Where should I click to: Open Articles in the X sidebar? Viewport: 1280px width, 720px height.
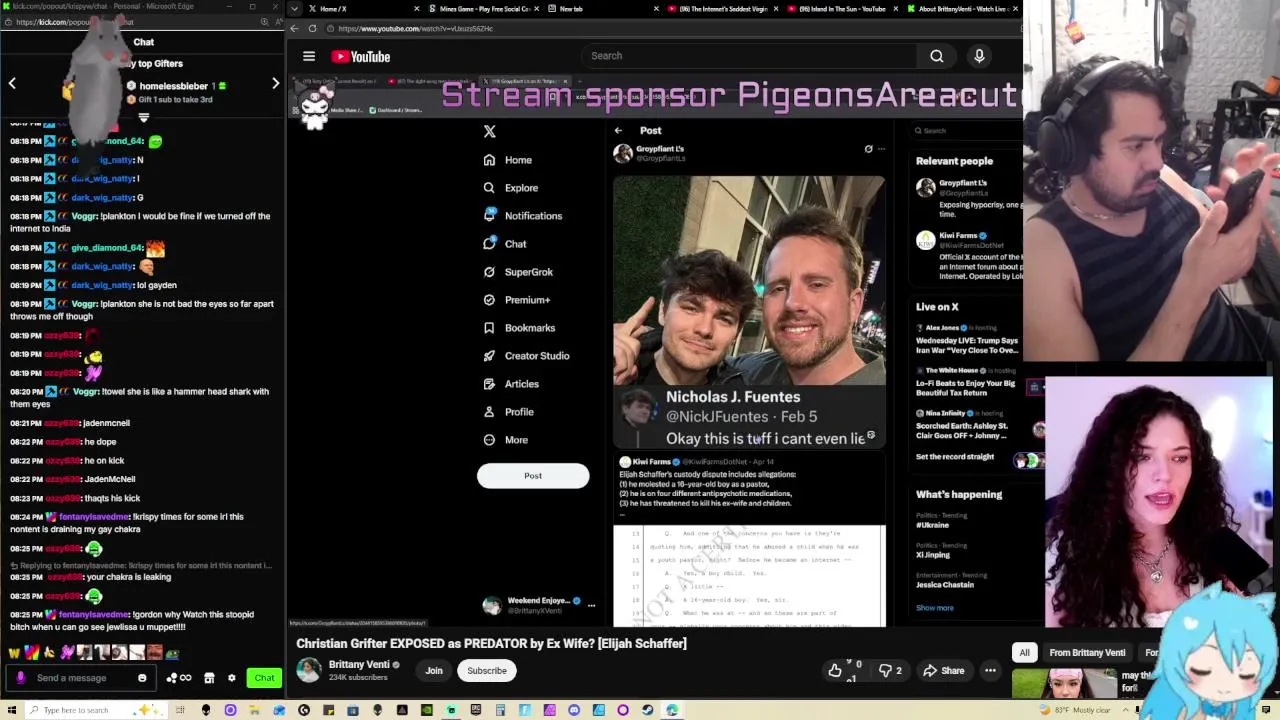point(511,384)
